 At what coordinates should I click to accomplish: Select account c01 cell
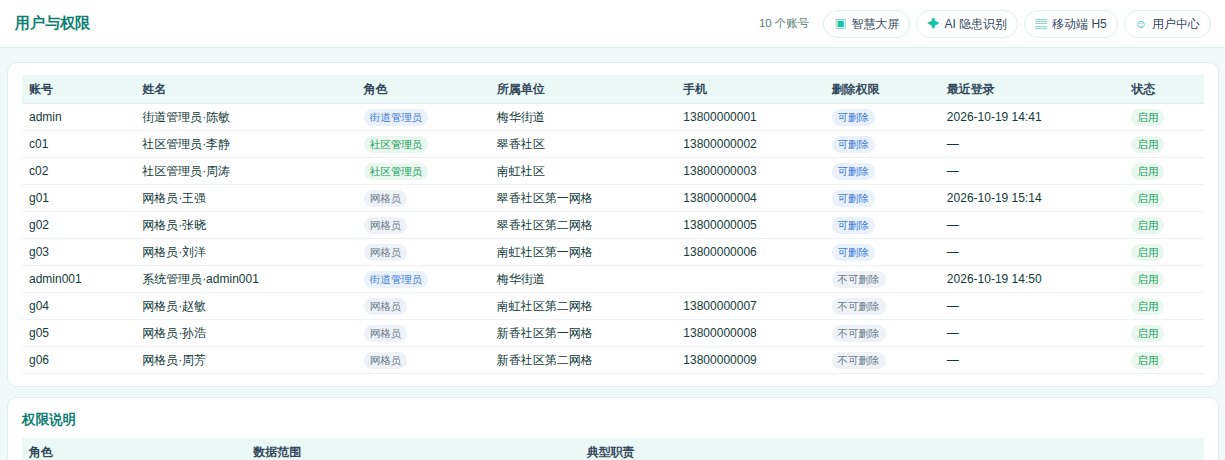(39, 144)
